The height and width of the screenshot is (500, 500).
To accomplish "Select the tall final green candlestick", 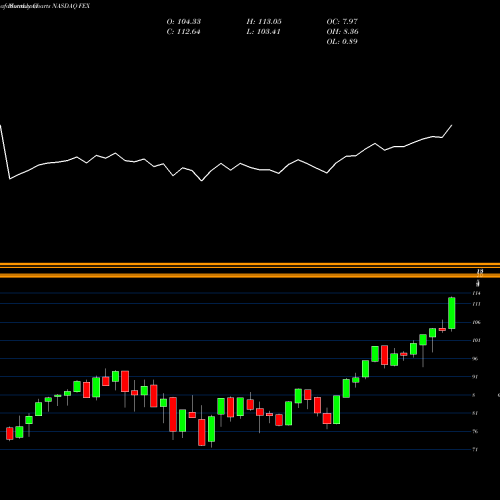I will click(x=452, y=313).
